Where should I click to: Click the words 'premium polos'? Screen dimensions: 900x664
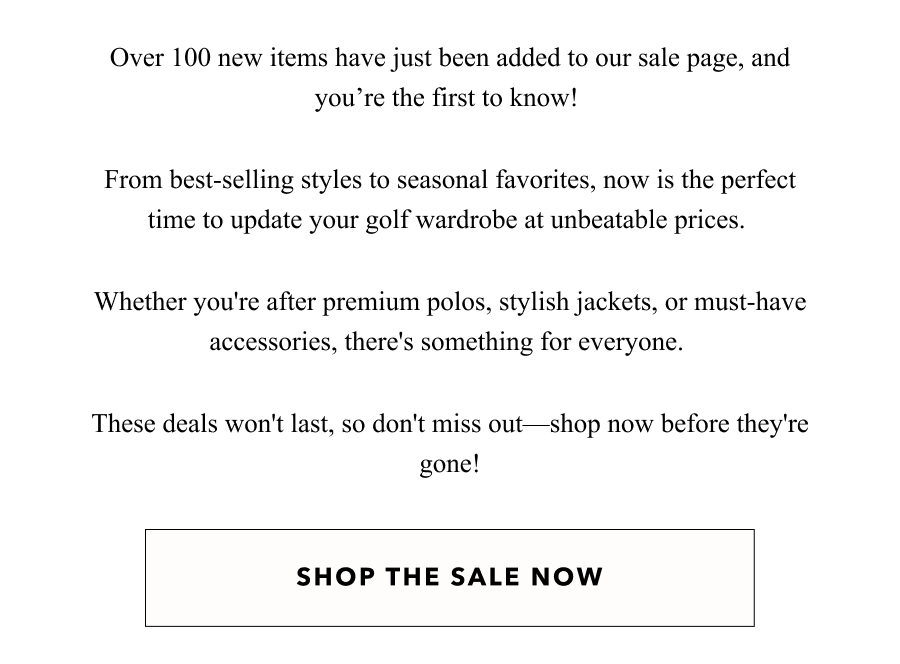point(403,302)
